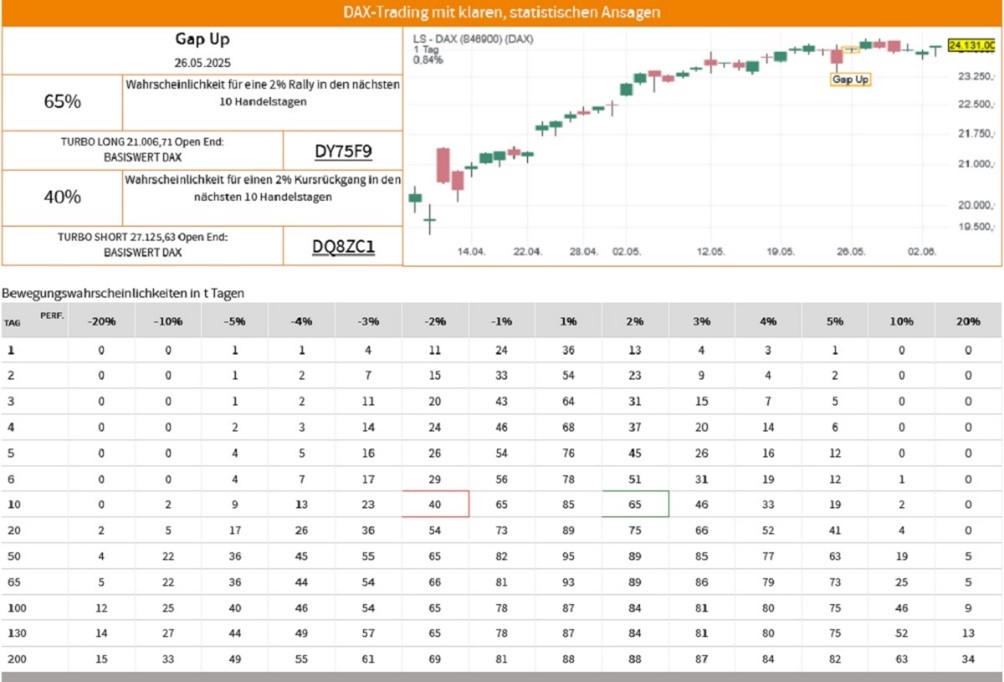This screenshot has height=682, width=1004.
Task: Click the chart title 'LS - DAX (846900) (DAX)'
Action: pos(473,39)
